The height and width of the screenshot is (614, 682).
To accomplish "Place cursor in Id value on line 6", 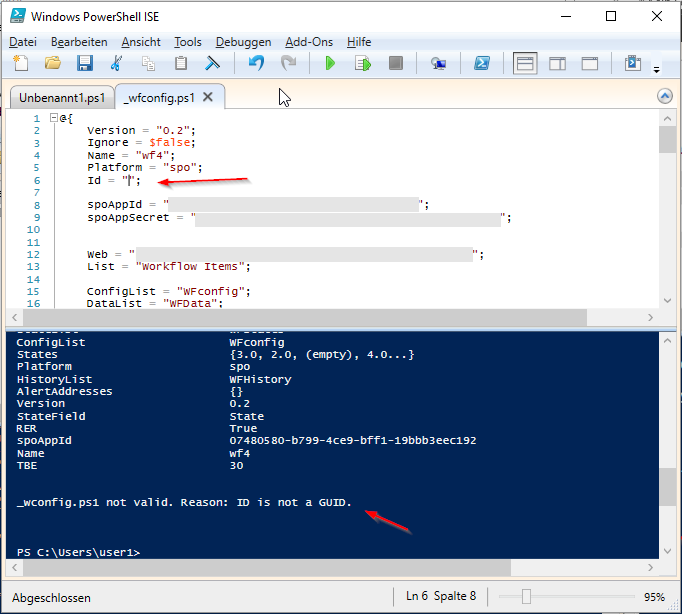I will click(x=129, y=180).
